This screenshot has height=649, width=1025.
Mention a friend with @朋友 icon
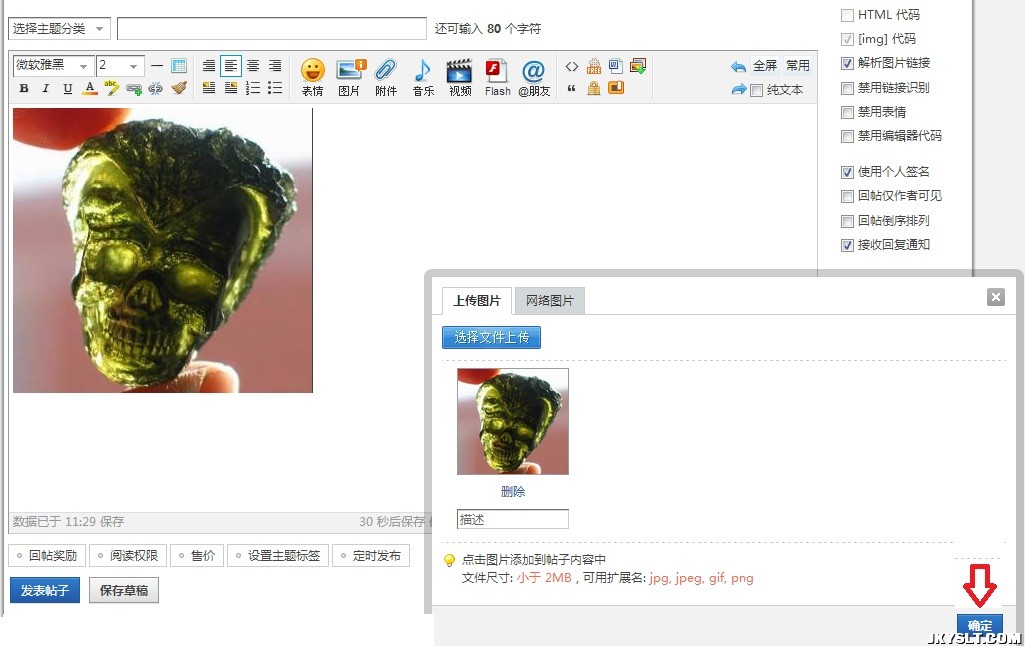click(534, 72)
